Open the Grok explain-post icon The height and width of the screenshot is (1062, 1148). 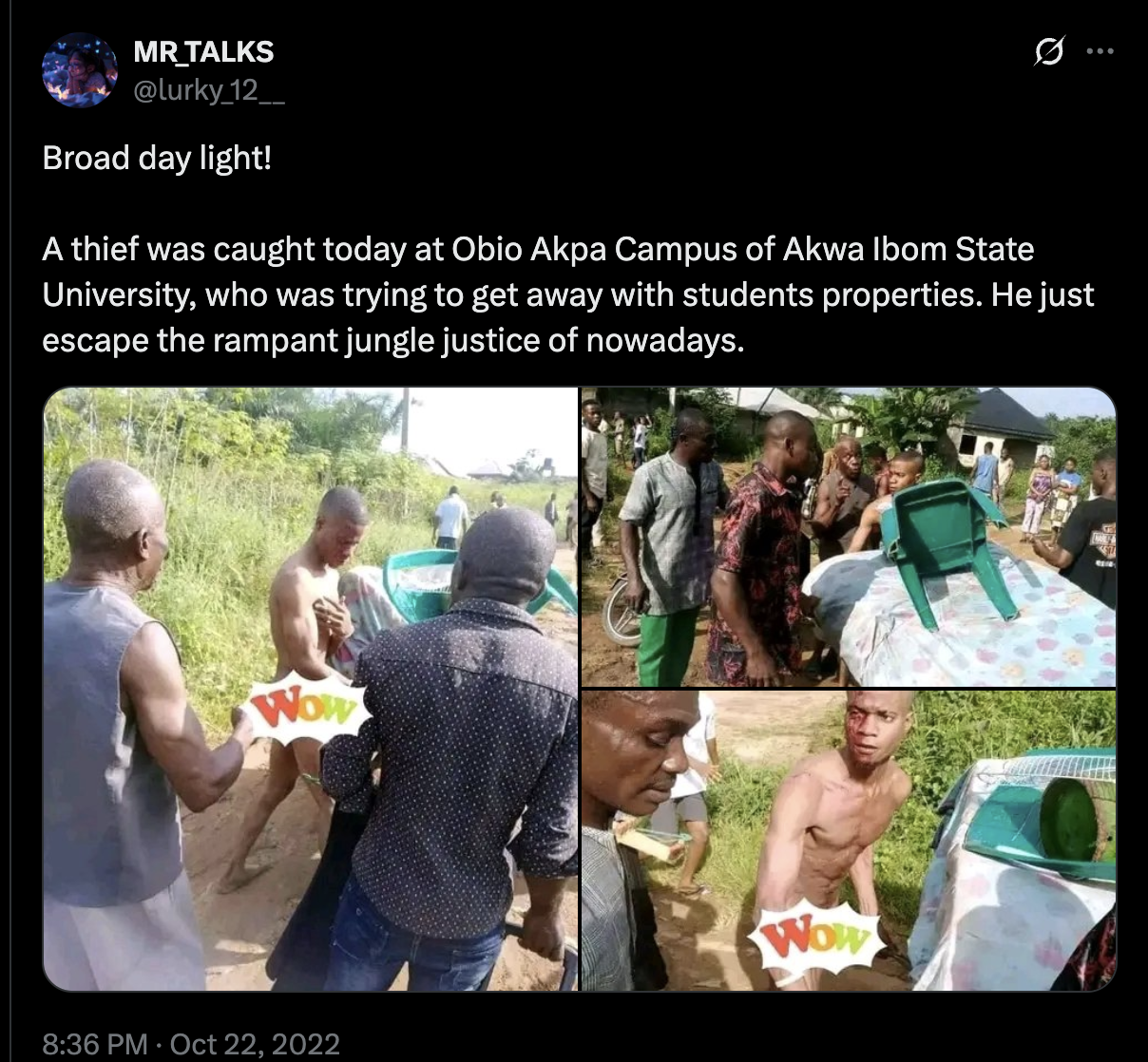(x=1048, y=51)
